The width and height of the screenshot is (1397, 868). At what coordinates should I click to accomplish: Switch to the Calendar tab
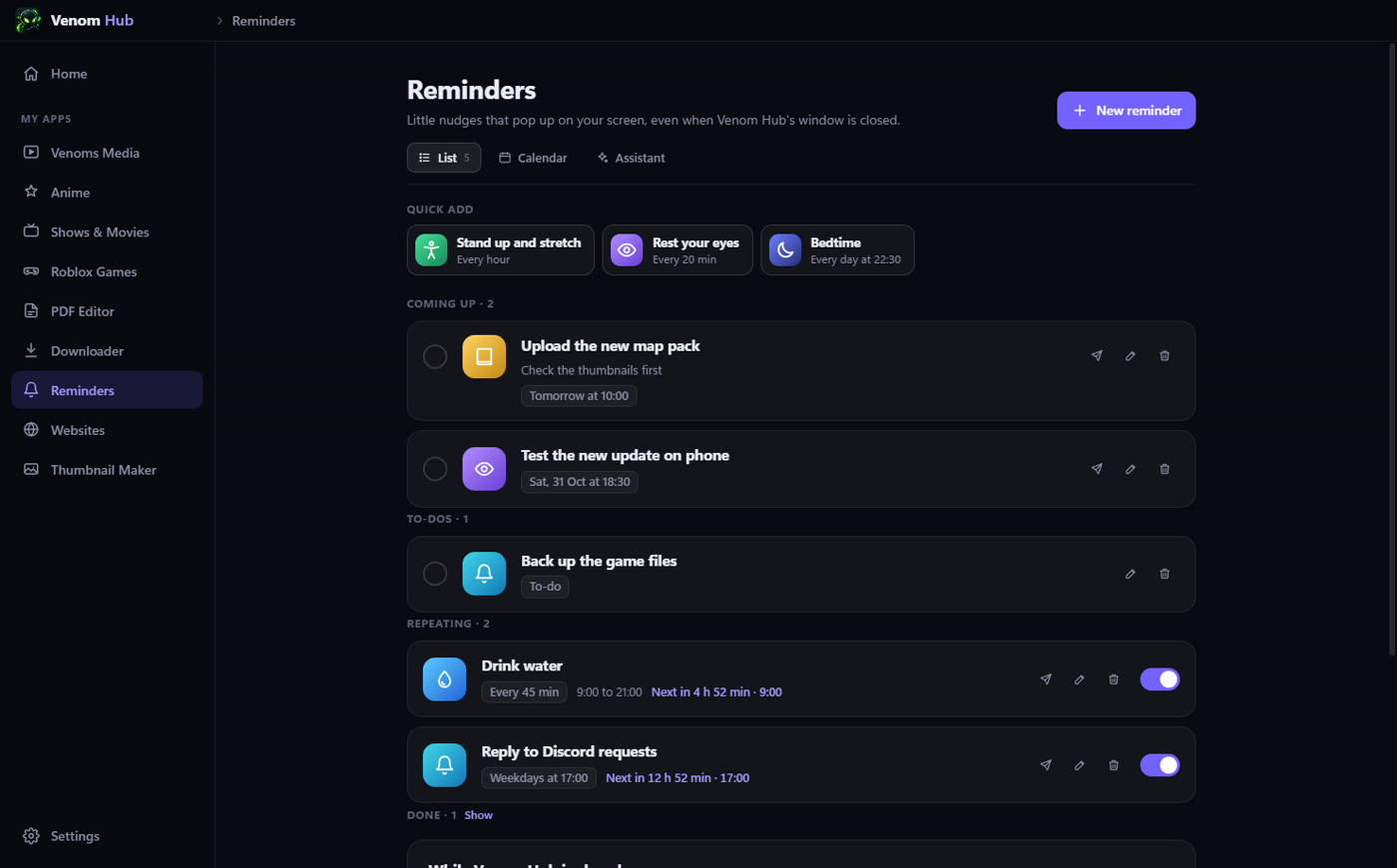[533, 158]
